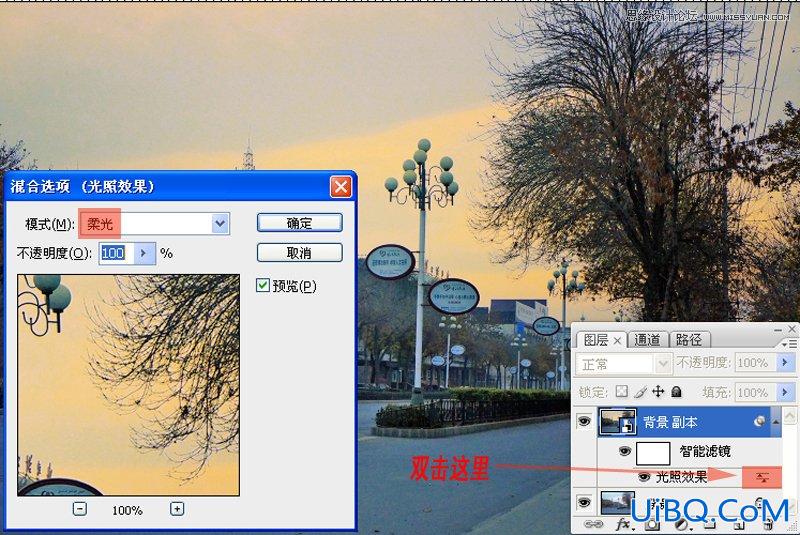Close the 混合选项 dialog with the red X
Screen dimensions: 800x535
340,187
